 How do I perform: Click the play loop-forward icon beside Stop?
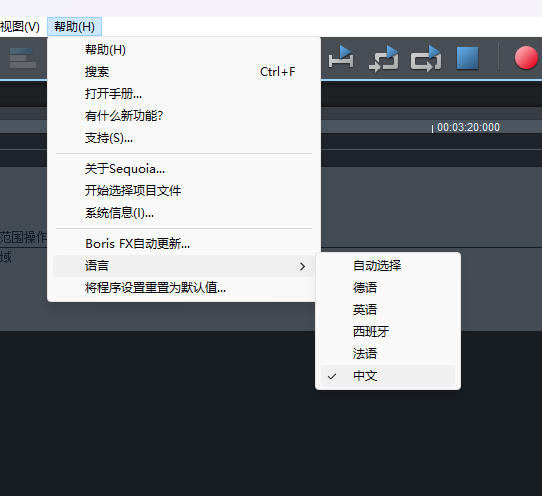(426, 58)
